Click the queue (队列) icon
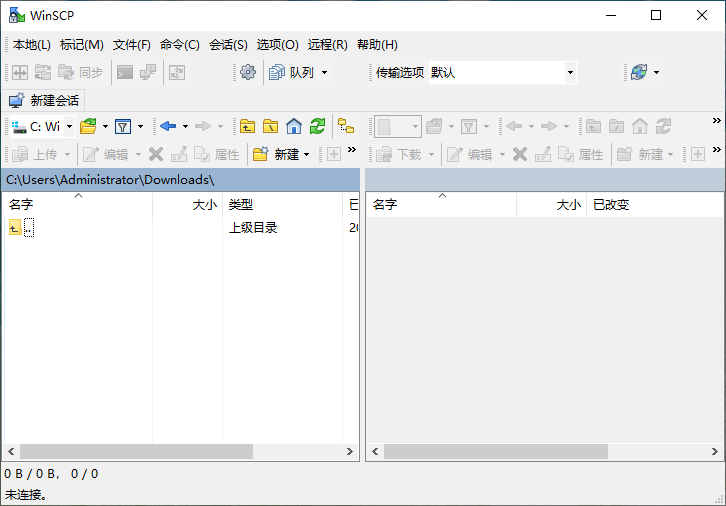726x506 pixels. (277, 72)
